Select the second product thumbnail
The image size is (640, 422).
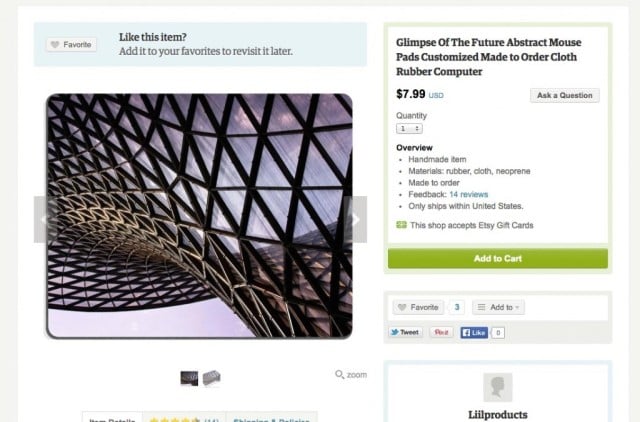click(x=211, y=378)
